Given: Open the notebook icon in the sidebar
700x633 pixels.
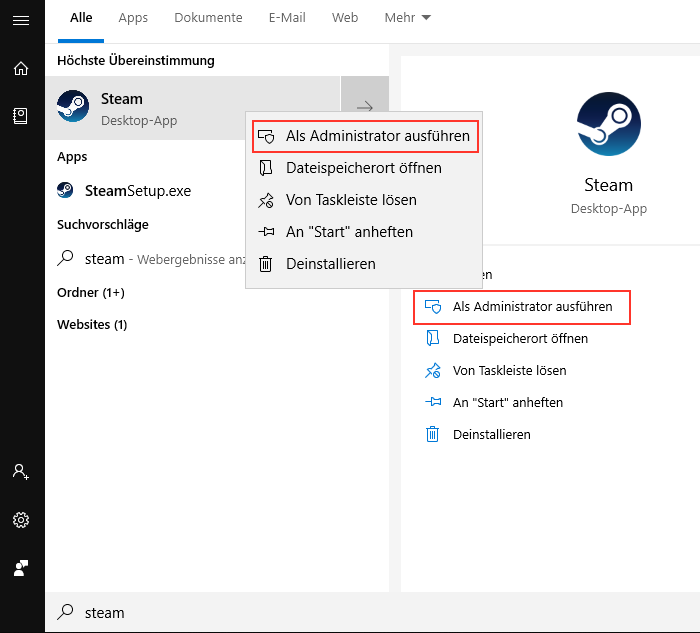Looking at the screenshot, I should (x=21, y=116).
